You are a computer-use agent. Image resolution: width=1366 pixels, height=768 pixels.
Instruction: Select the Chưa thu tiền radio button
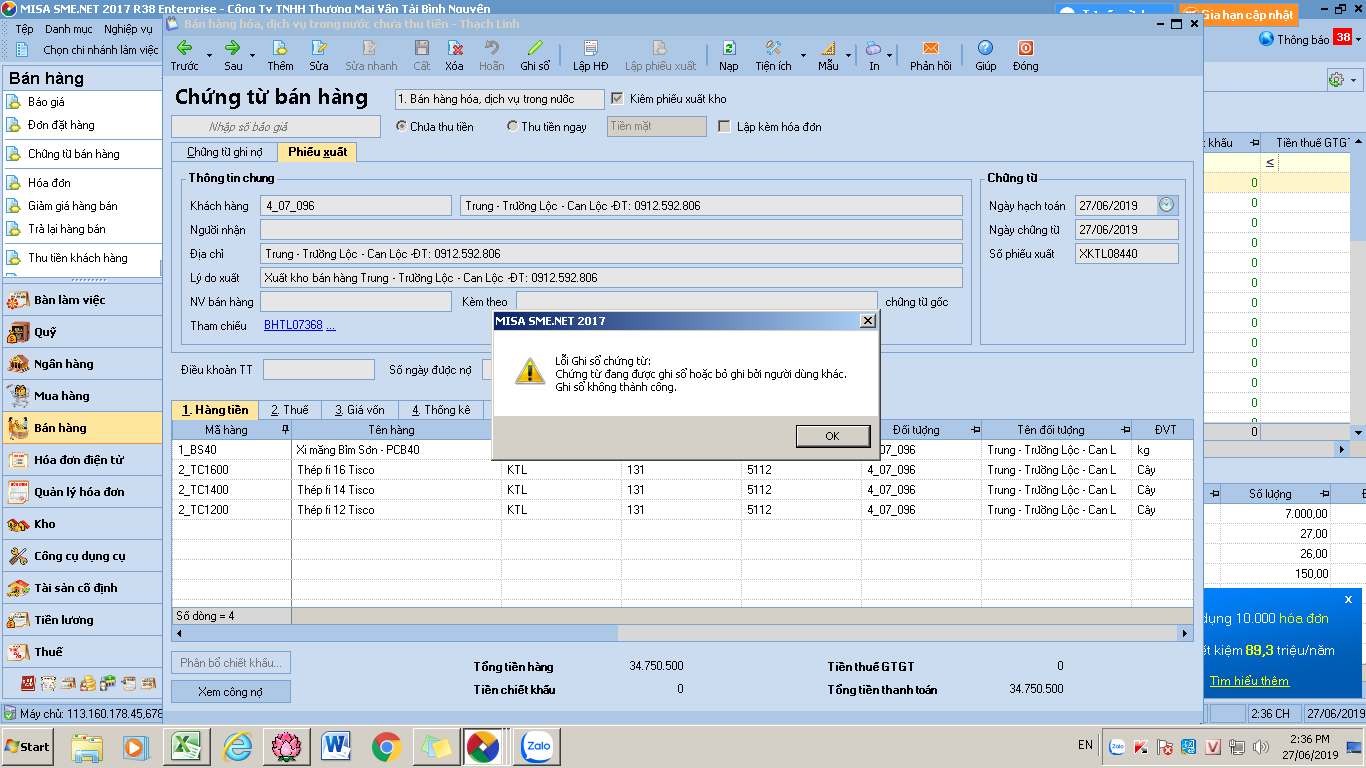pyautogui.click(x=402, y=127)
